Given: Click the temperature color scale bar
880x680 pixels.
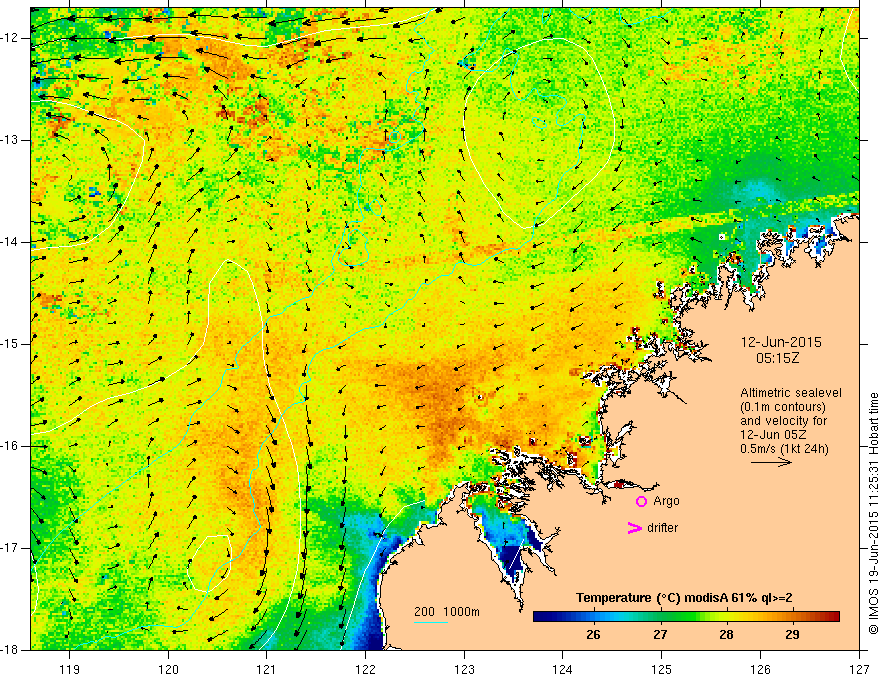Looking at the screenshot, I should coord(686,617).
